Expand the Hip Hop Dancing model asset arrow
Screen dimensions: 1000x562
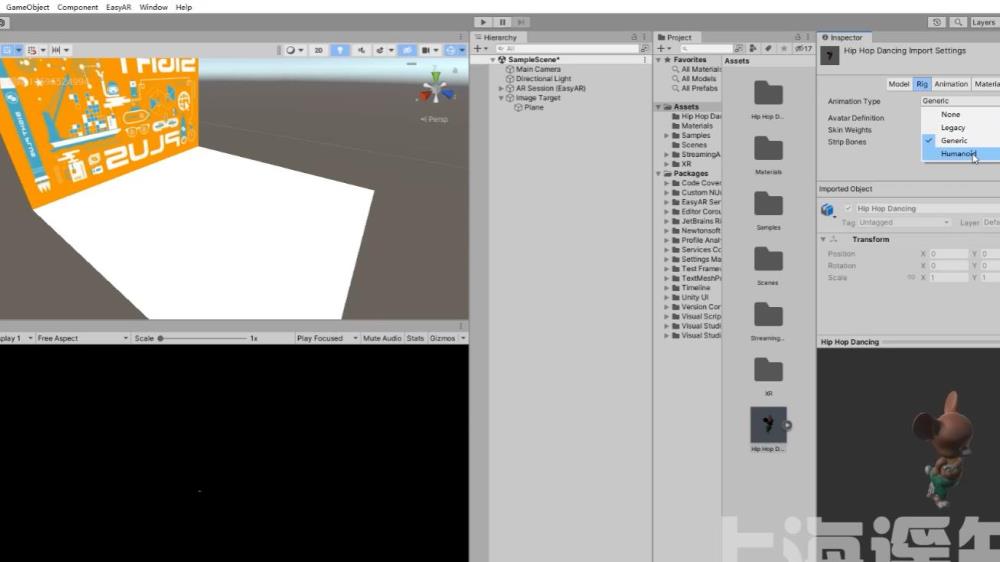click(x=788, y=425)
